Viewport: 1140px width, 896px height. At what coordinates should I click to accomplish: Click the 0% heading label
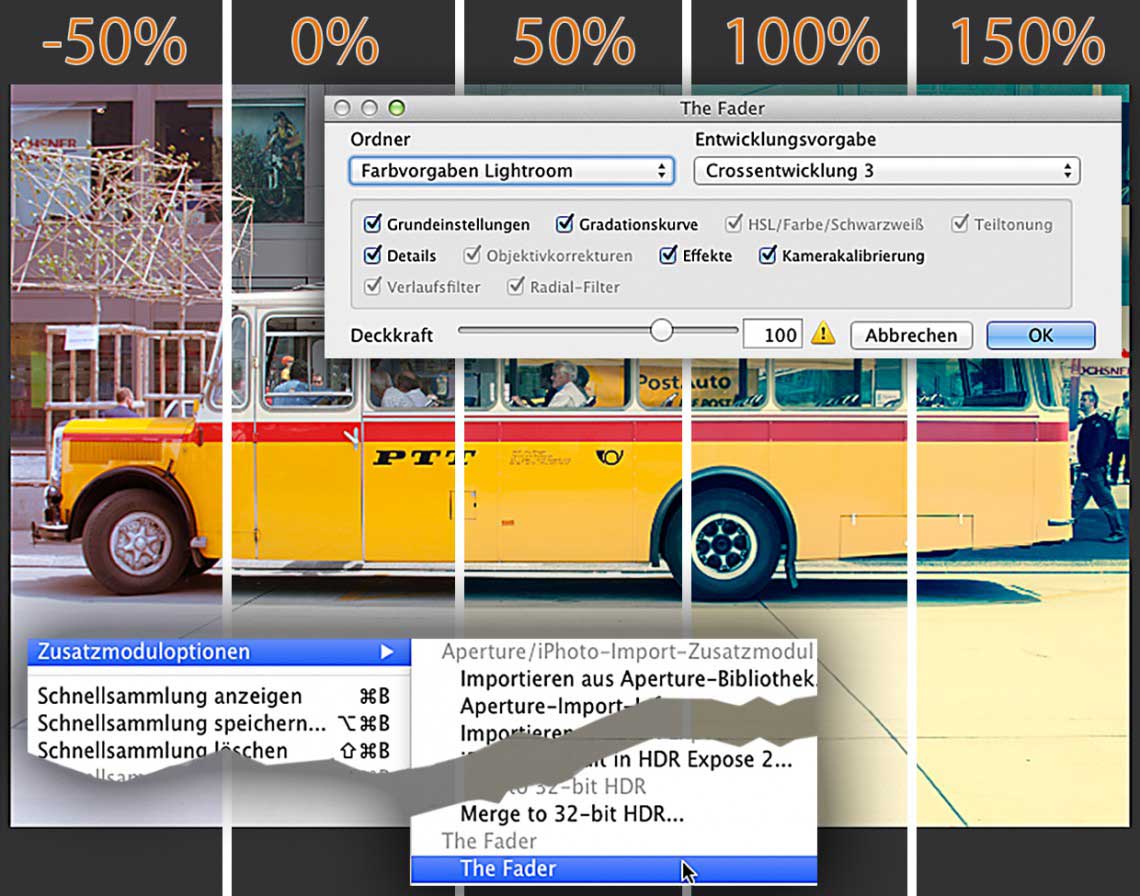tap(335, 42)
